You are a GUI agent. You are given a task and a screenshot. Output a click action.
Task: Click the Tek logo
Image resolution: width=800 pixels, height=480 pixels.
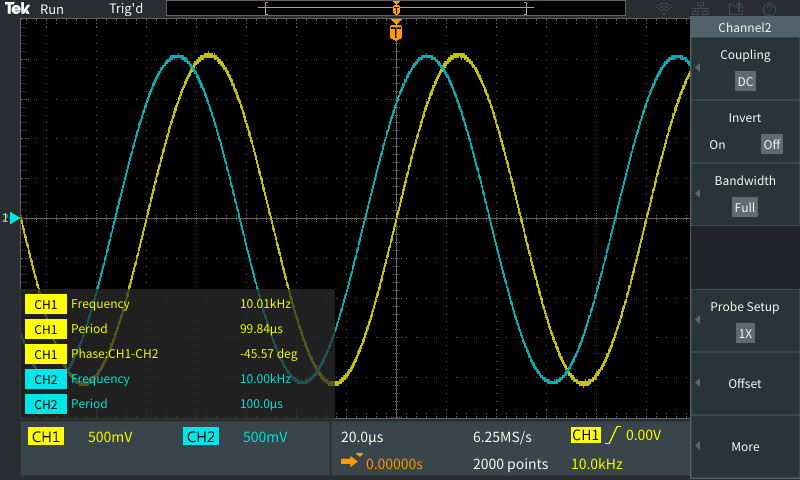click(18, 8)
